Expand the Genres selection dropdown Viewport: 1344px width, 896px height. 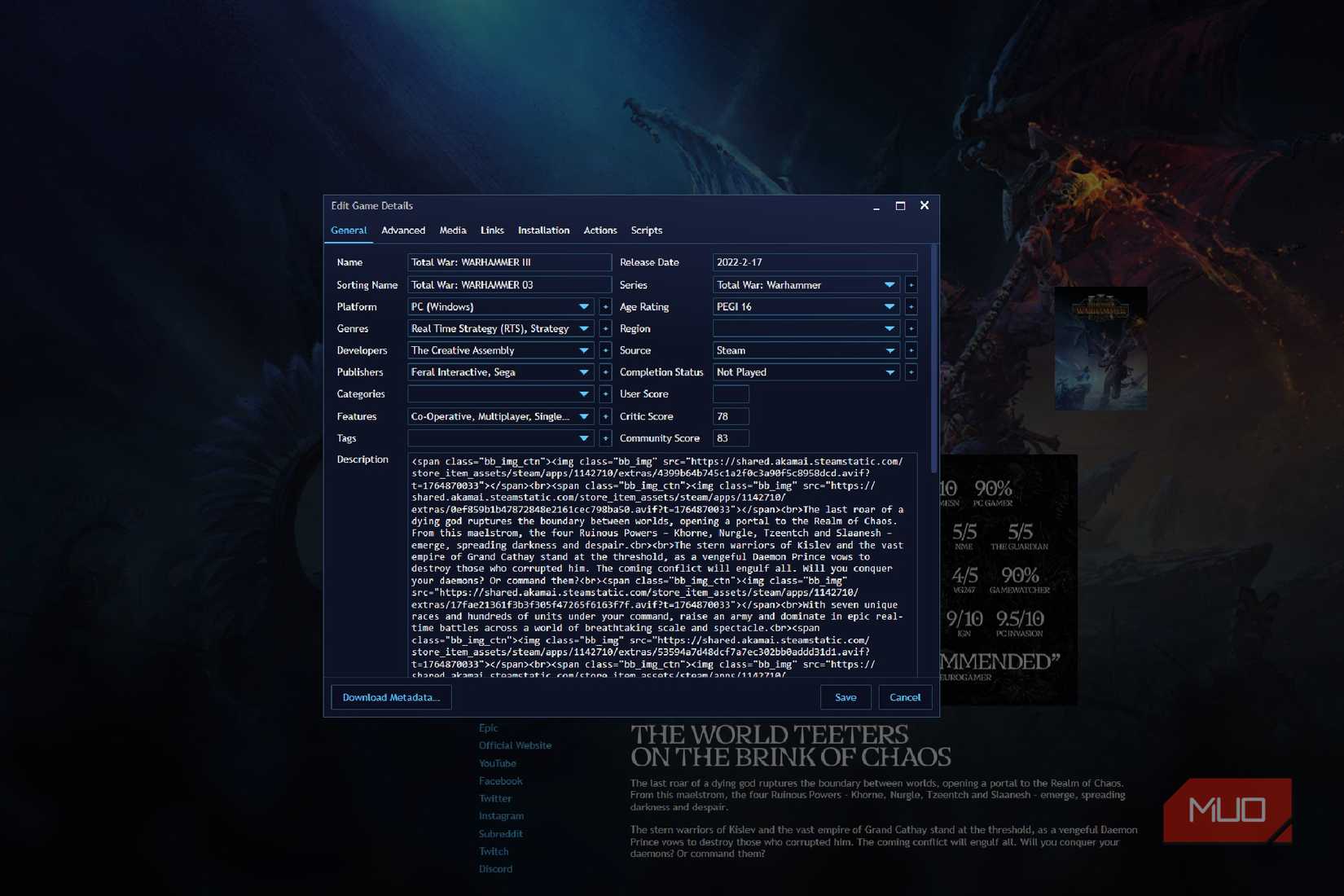(583, 328)
